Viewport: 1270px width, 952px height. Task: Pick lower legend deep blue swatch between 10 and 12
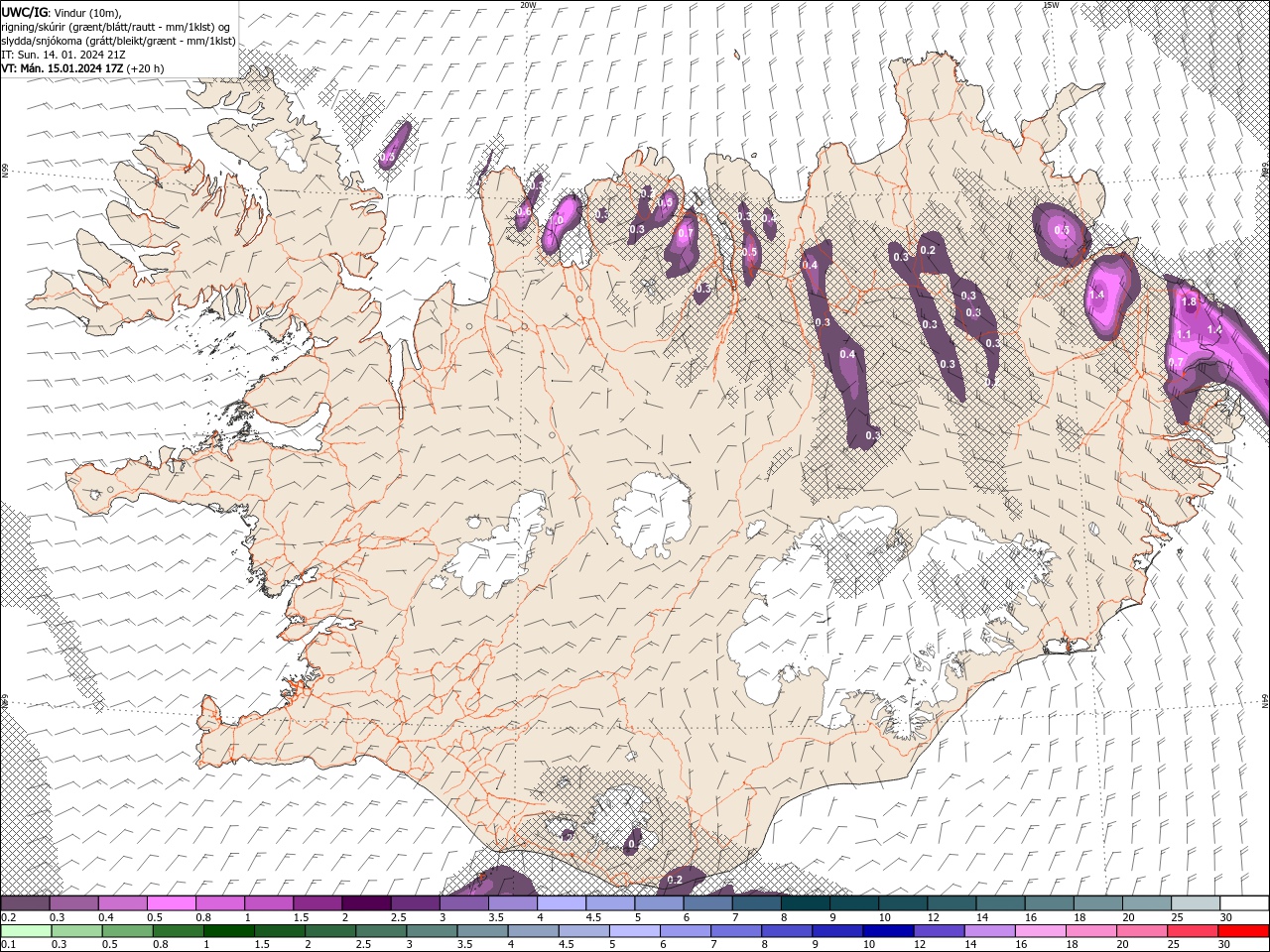point(888,931)
